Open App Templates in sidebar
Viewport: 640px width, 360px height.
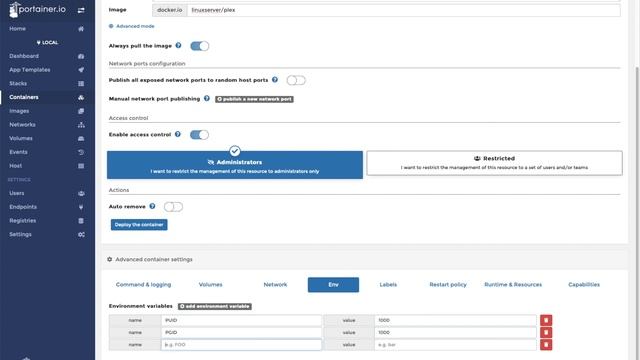tap(30, 70)
